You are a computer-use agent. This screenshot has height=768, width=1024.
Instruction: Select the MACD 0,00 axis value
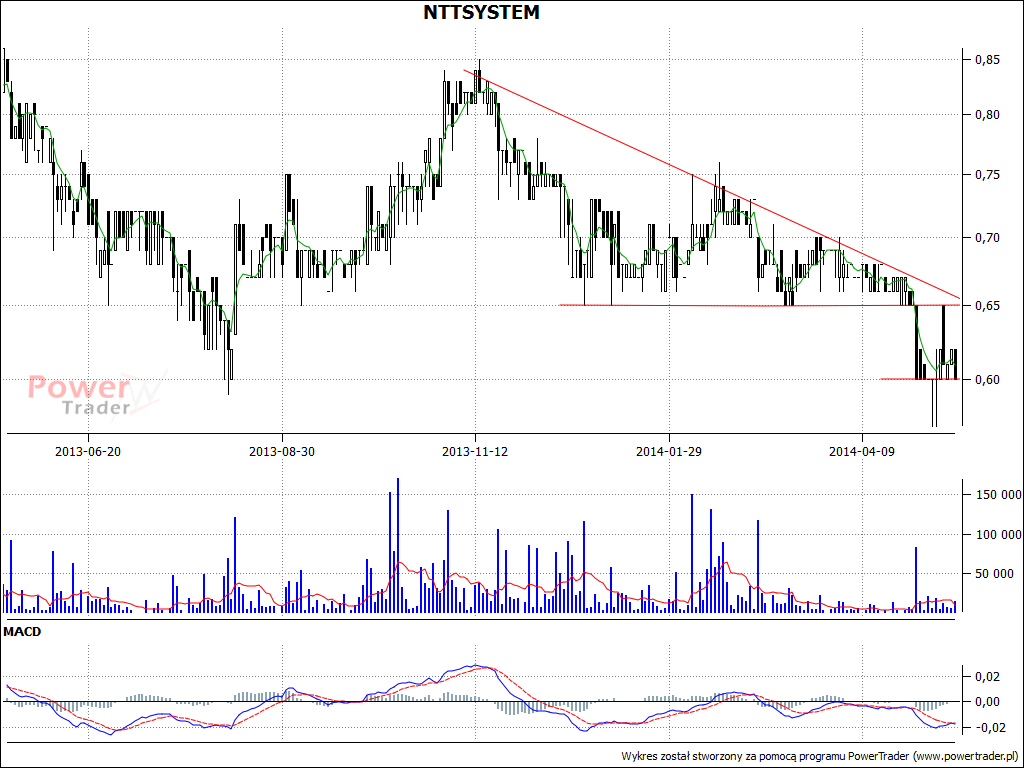click(x=987, y=702)
